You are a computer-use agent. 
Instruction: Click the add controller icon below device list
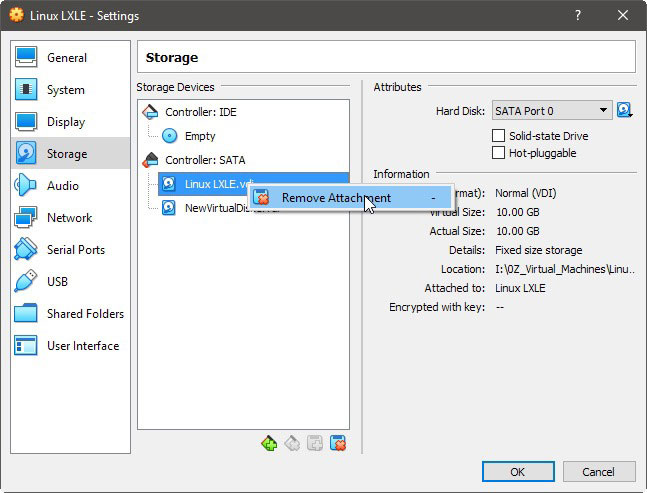(x=269, y=444)
